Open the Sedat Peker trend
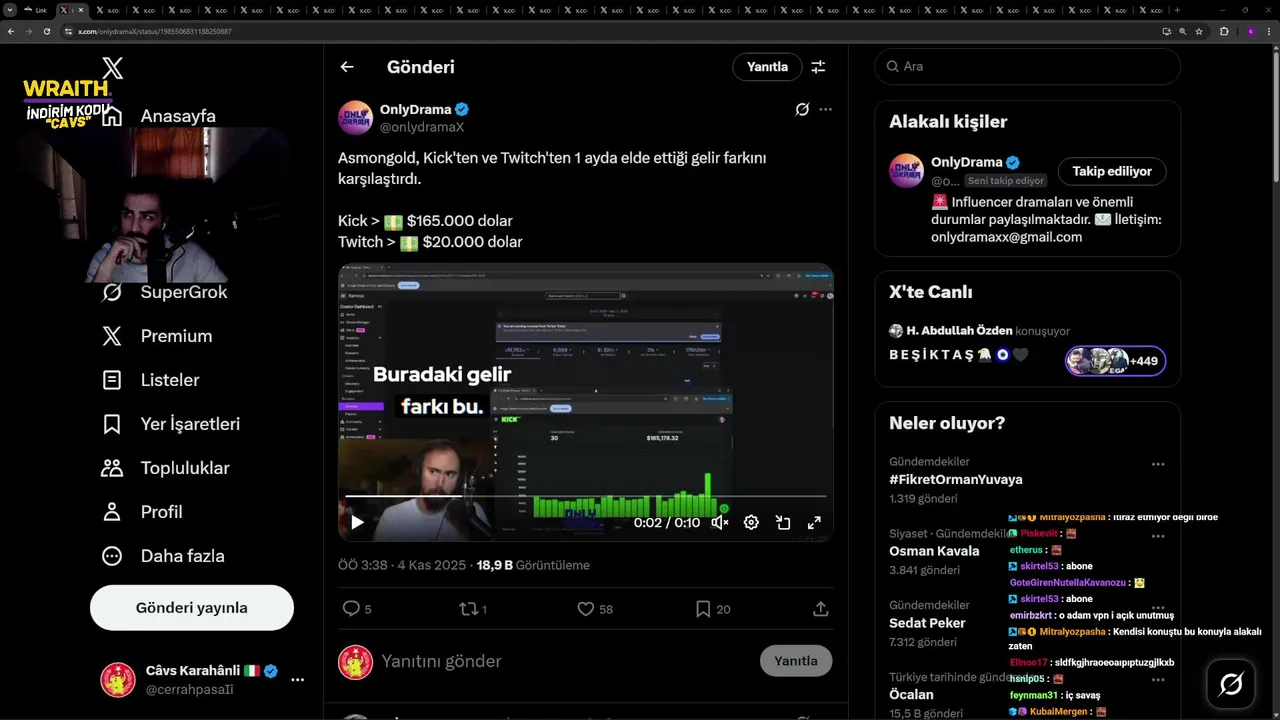This screenshot has width=1280, height=720. click(x=927, y=623)
